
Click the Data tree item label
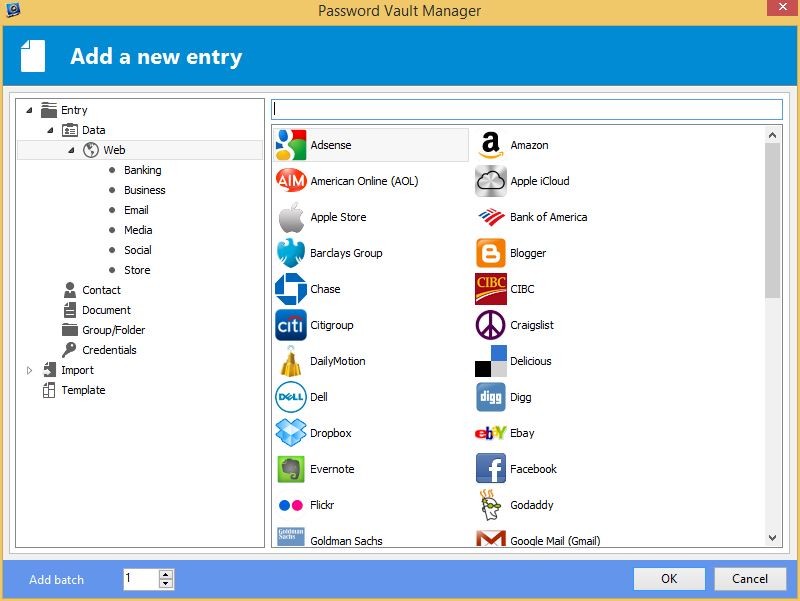pos(93,130)
